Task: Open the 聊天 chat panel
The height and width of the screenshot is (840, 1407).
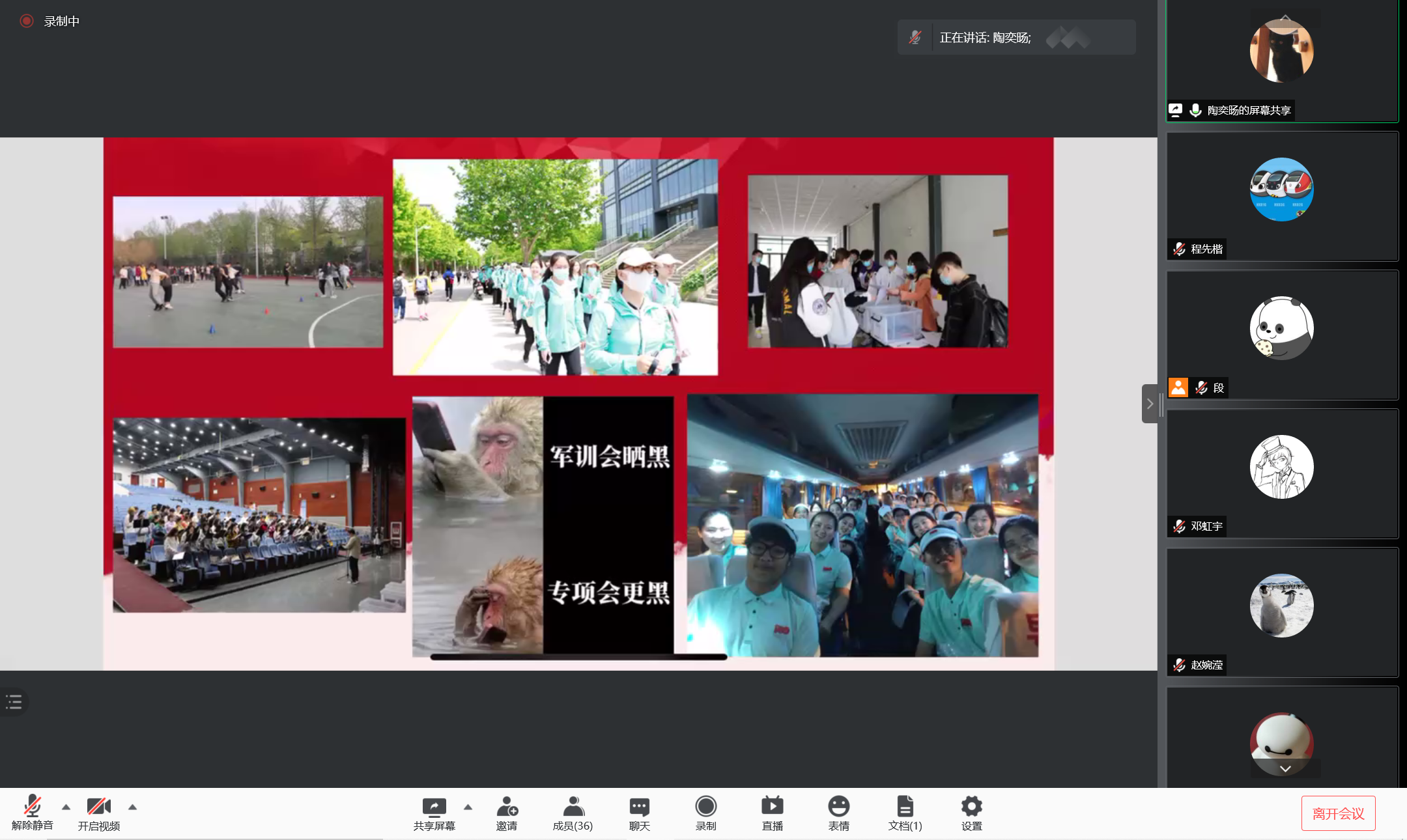Action: pyautogui.click(x=639, y=807)
